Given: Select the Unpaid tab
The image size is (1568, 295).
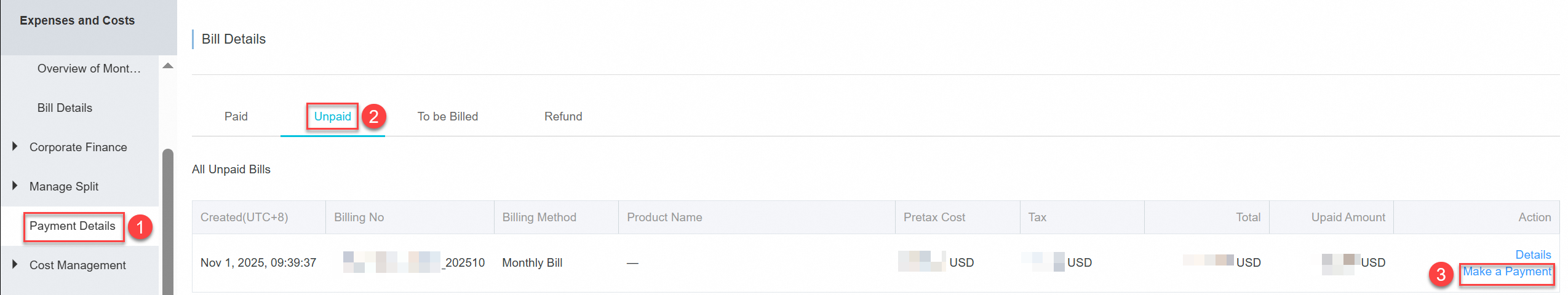Looking at the screenshot, I should tap(332, 116).
